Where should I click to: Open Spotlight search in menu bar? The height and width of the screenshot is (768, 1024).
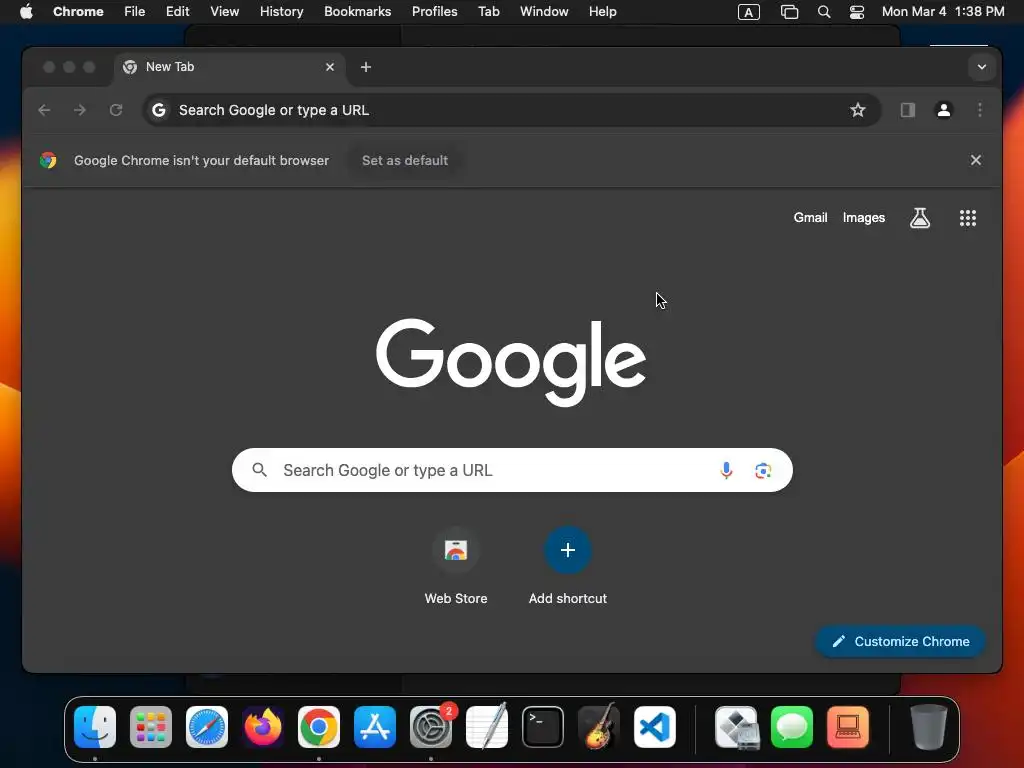click(824, 12)
